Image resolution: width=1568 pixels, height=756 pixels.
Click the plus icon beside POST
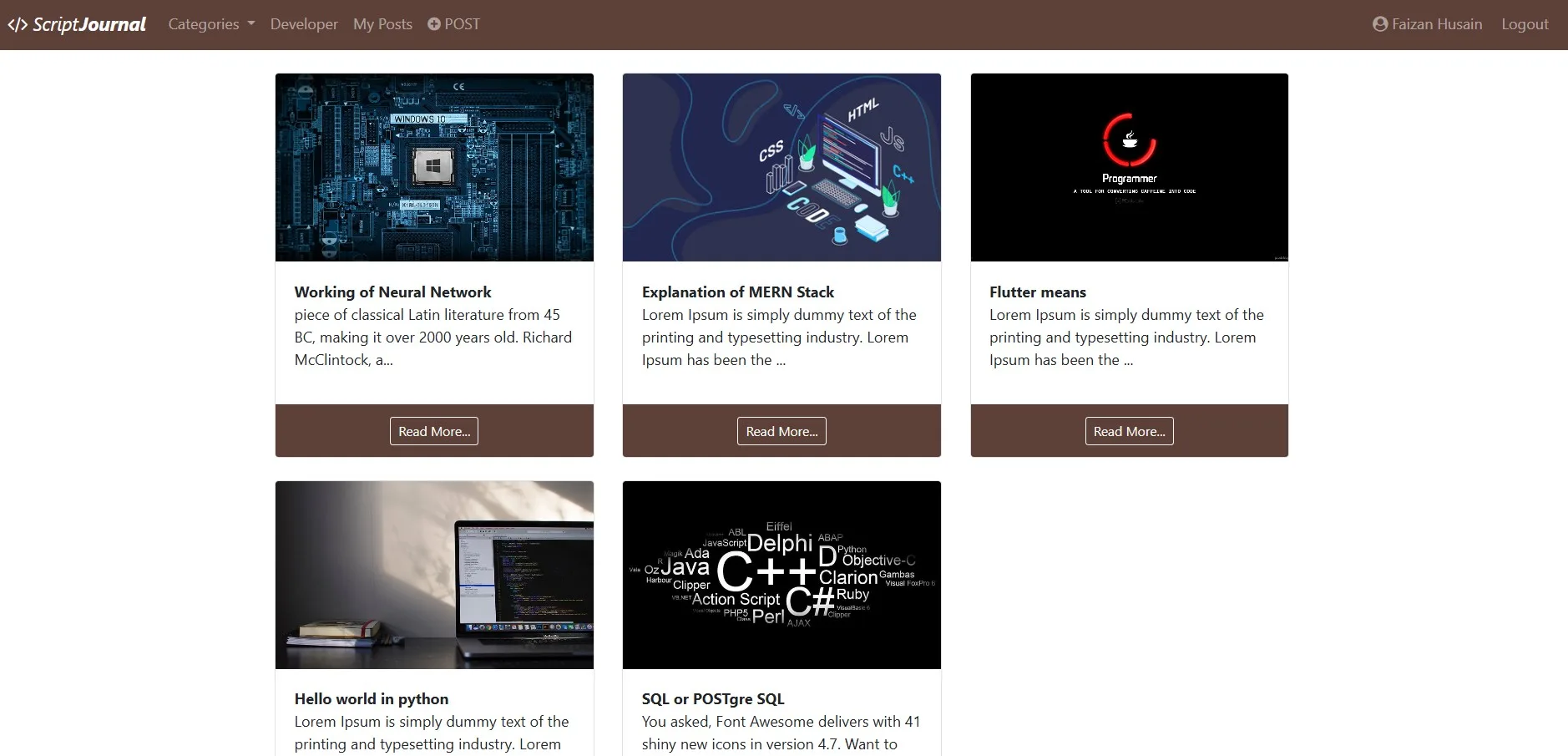[434, 24]
